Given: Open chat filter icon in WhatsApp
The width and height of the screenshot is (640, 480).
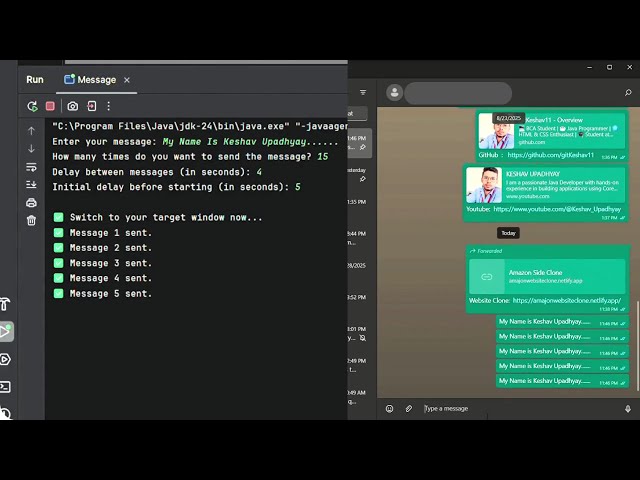Looking at the screenshot, I should click(363, 93).
